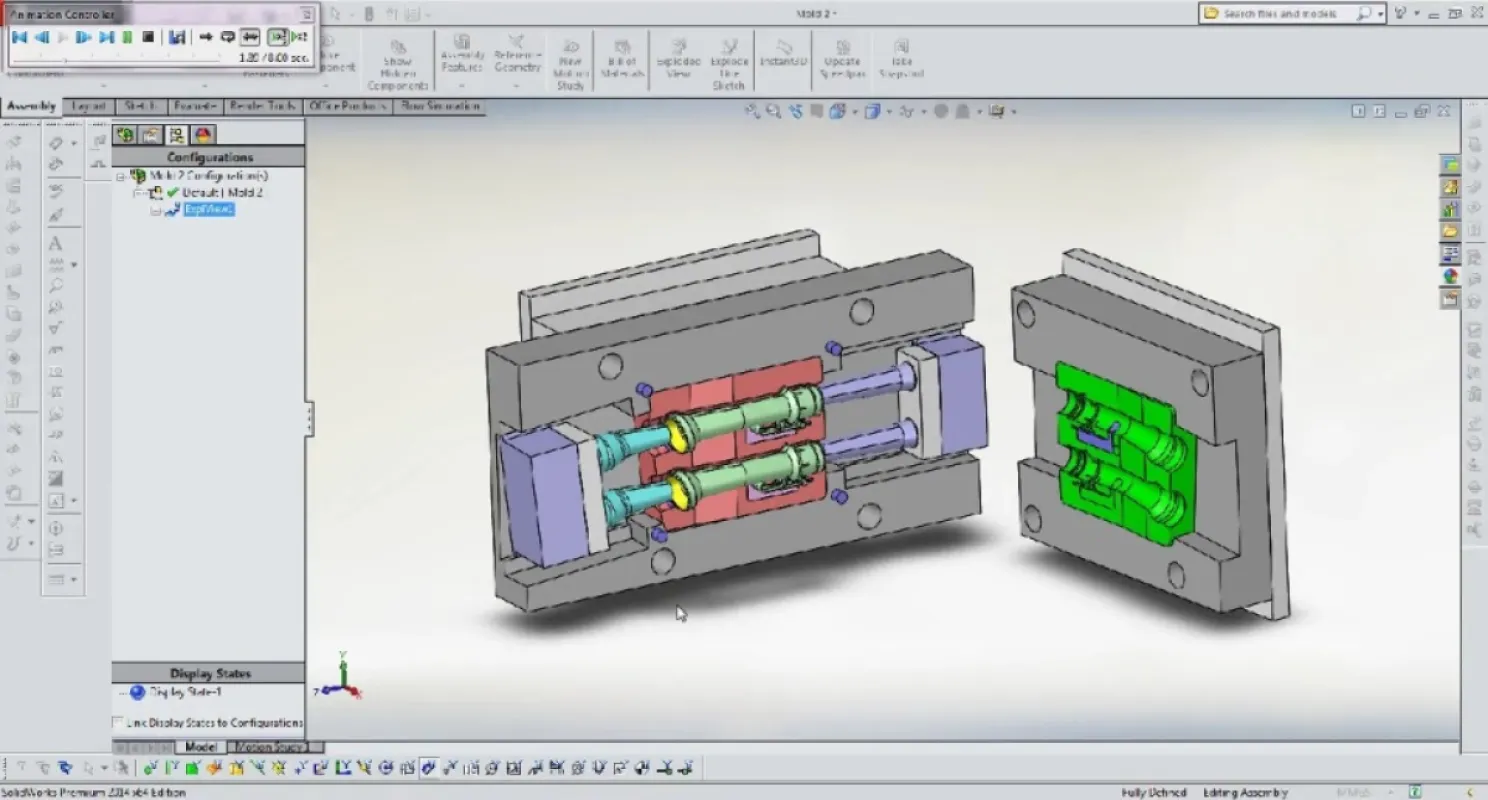Switch to the Sketch ribbon tab
The image size is (1488, 800).
point(140,106)
